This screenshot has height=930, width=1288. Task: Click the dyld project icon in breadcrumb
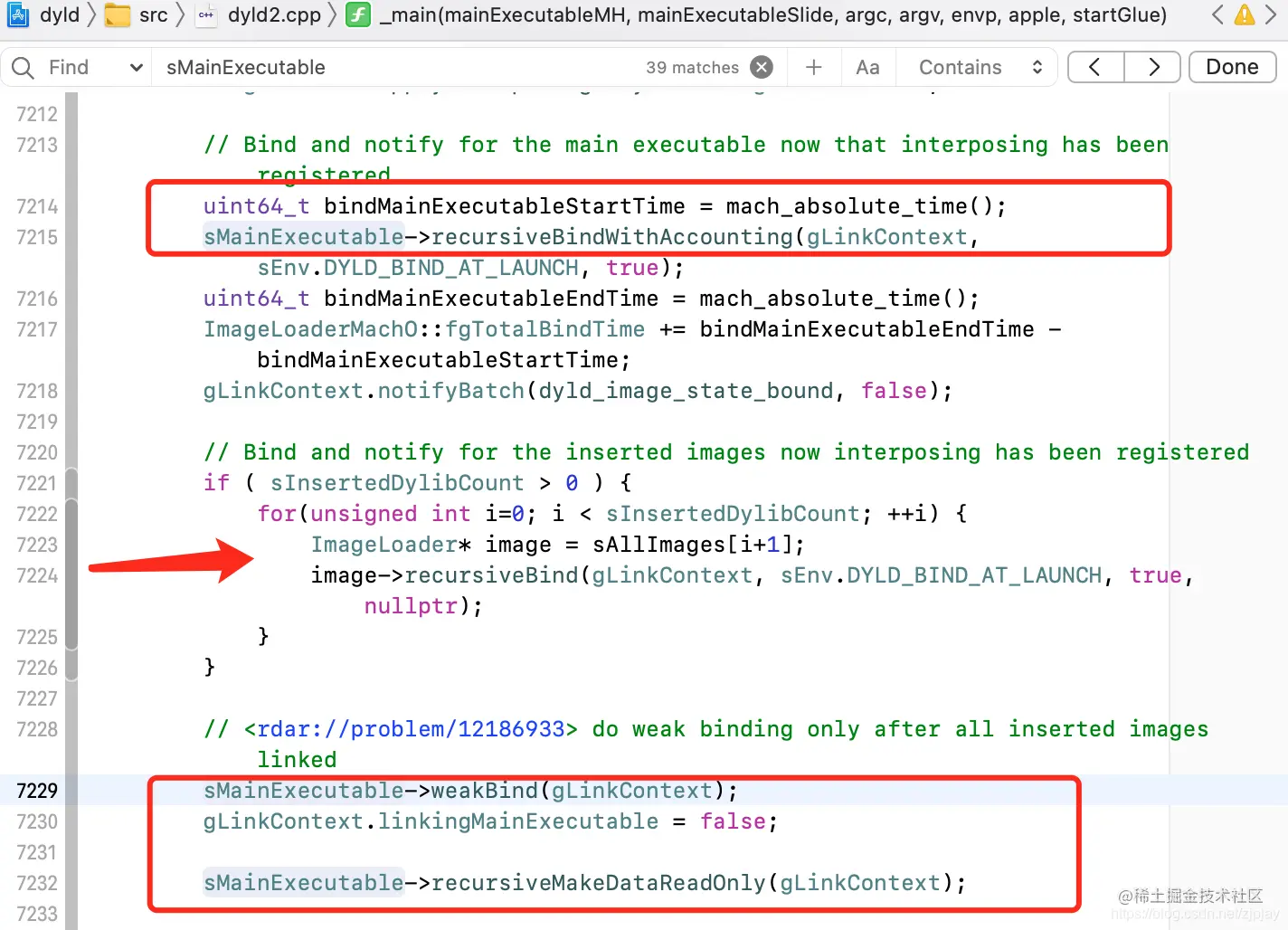(18, 14)
